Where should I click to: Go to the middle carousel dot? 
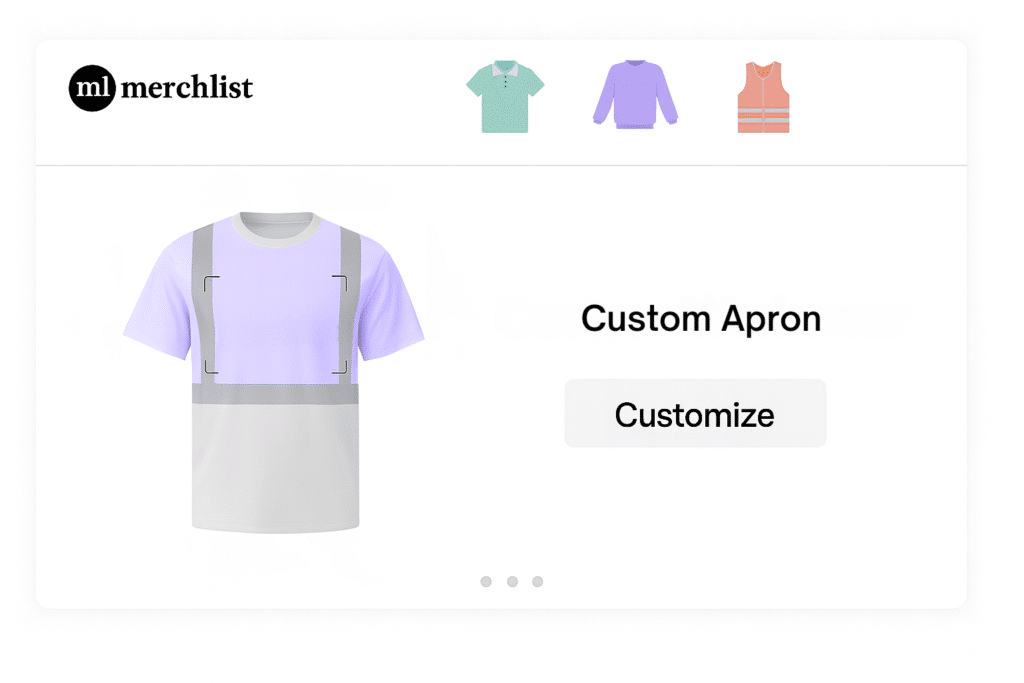click(512, 581)
